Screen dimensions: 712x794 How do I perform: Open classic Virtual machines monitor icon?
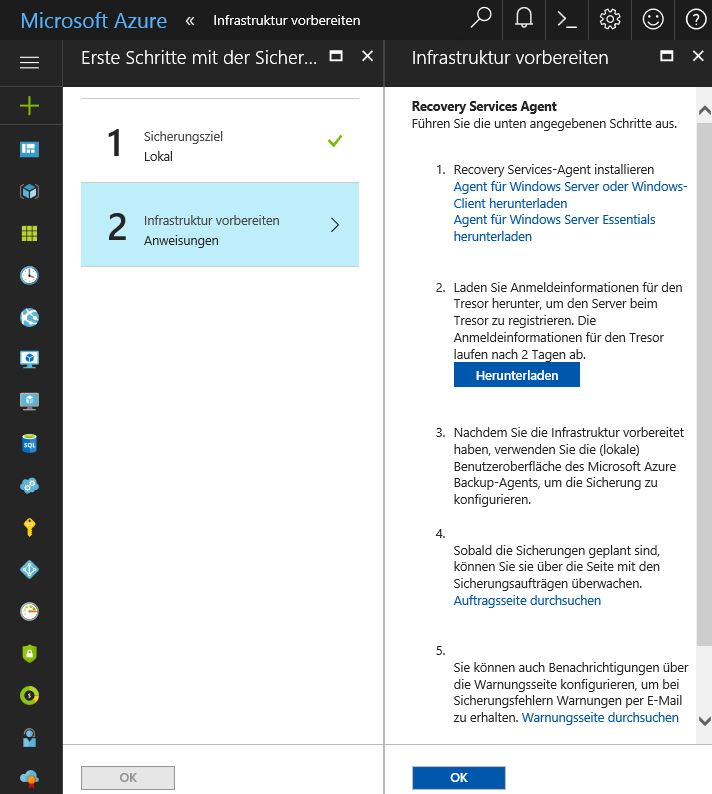(x=29, y=360)
